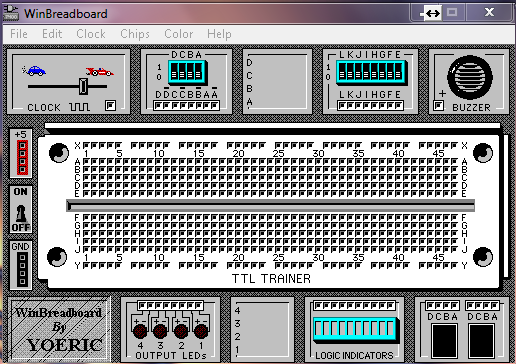
Task: Open the File menu
Action: click(19, 34)
